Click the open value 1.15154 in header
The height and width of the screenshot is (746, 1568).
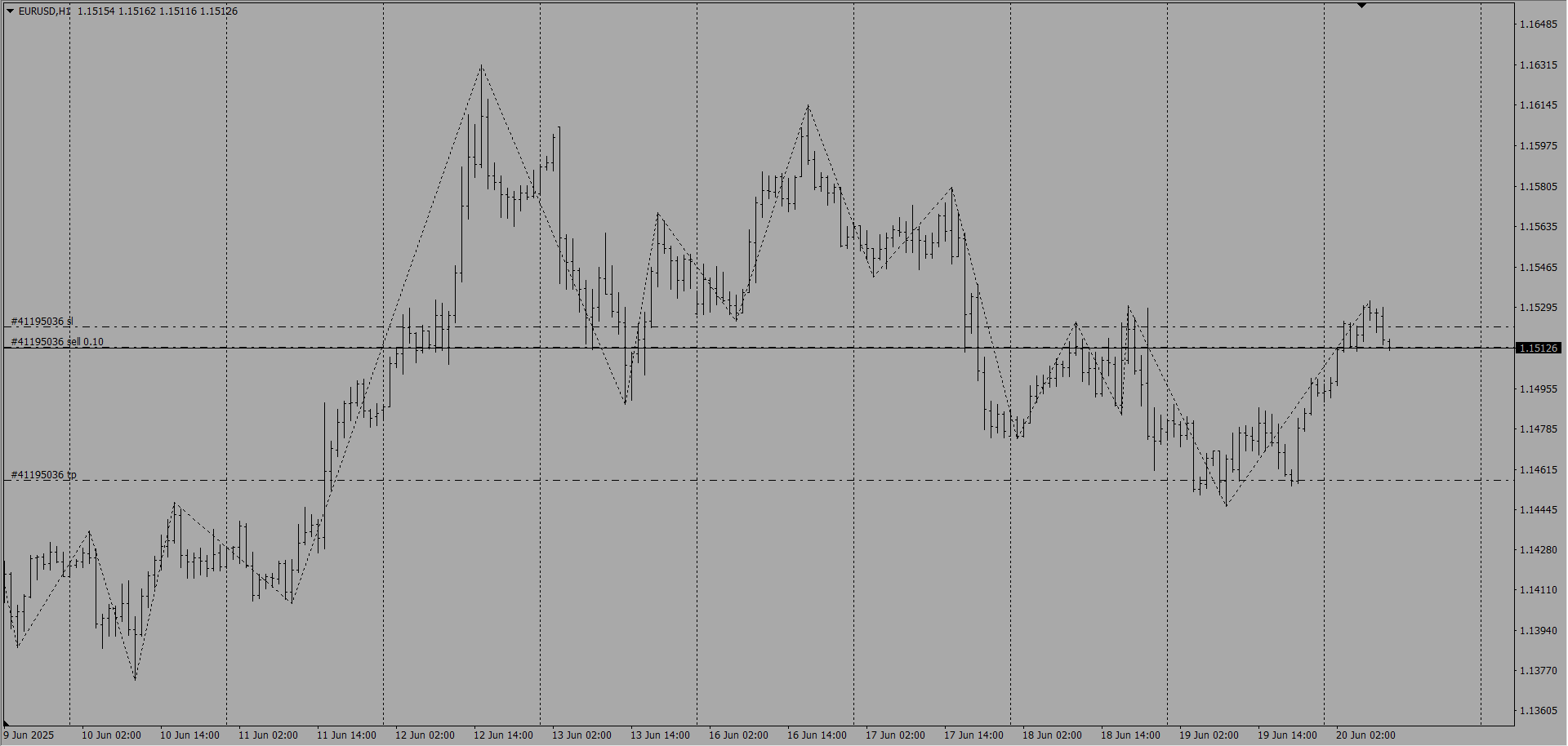coord(96,11)
